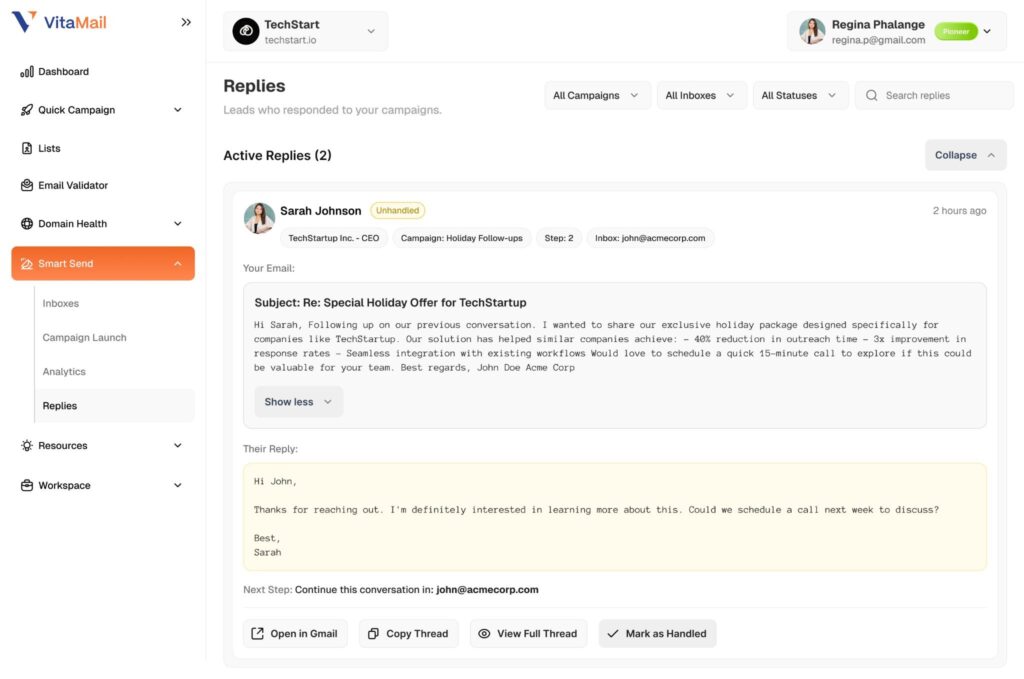Click the copy icon in Copy Thread
Screen dimensions: 1024x679
pos(373,633)
